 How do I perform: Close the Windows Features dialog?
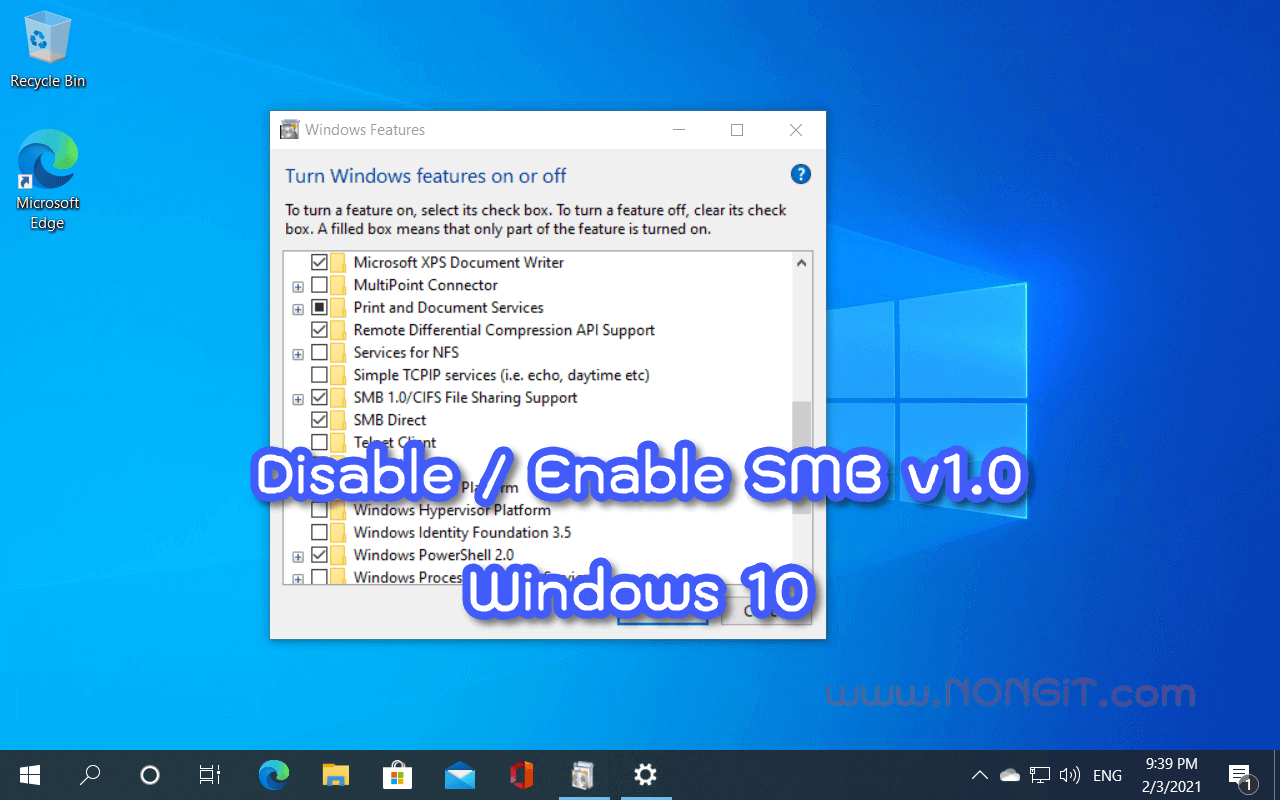pyautogui.click(x=796, y=130)
